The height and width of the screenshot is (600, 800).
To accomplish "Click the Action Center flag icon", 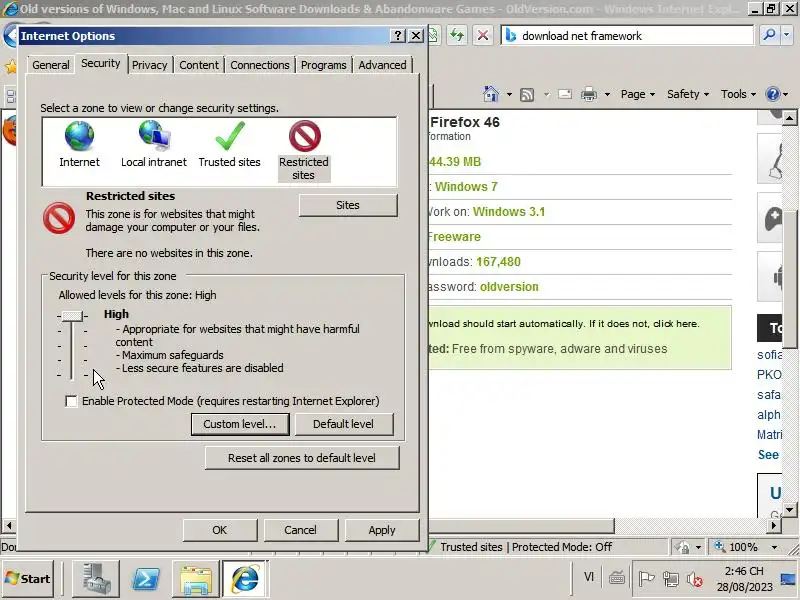I will [x=646, y=579].
